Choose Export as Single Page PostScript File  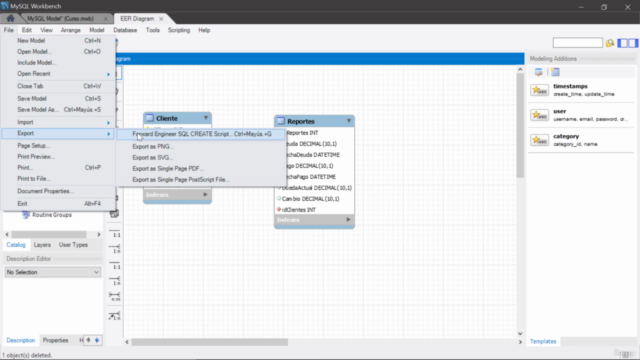pyautogui.click(x=201, y=180)
